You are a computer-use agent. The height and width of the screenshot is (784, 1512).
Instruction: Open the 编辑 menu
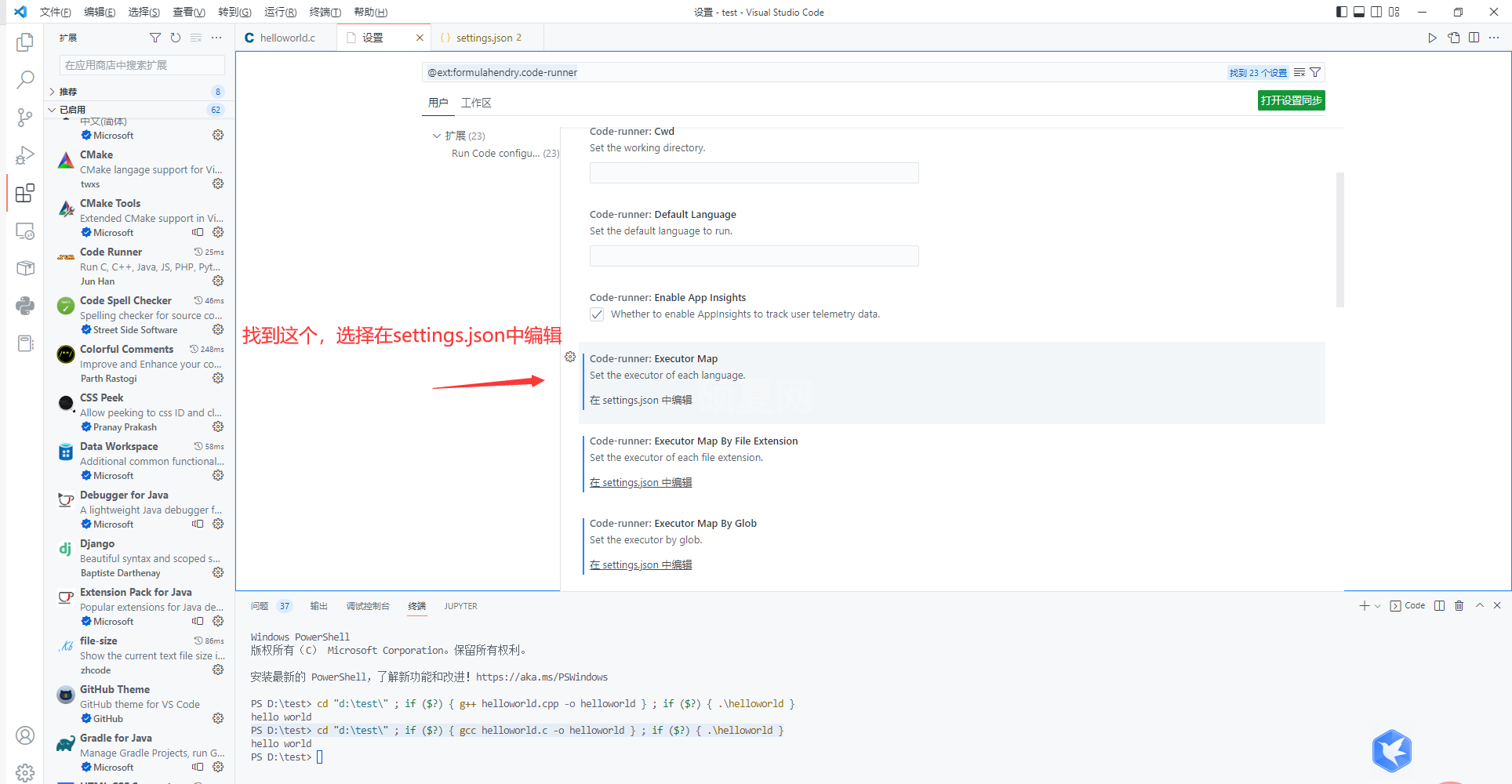pyautogui.click(x=100, y=12)
